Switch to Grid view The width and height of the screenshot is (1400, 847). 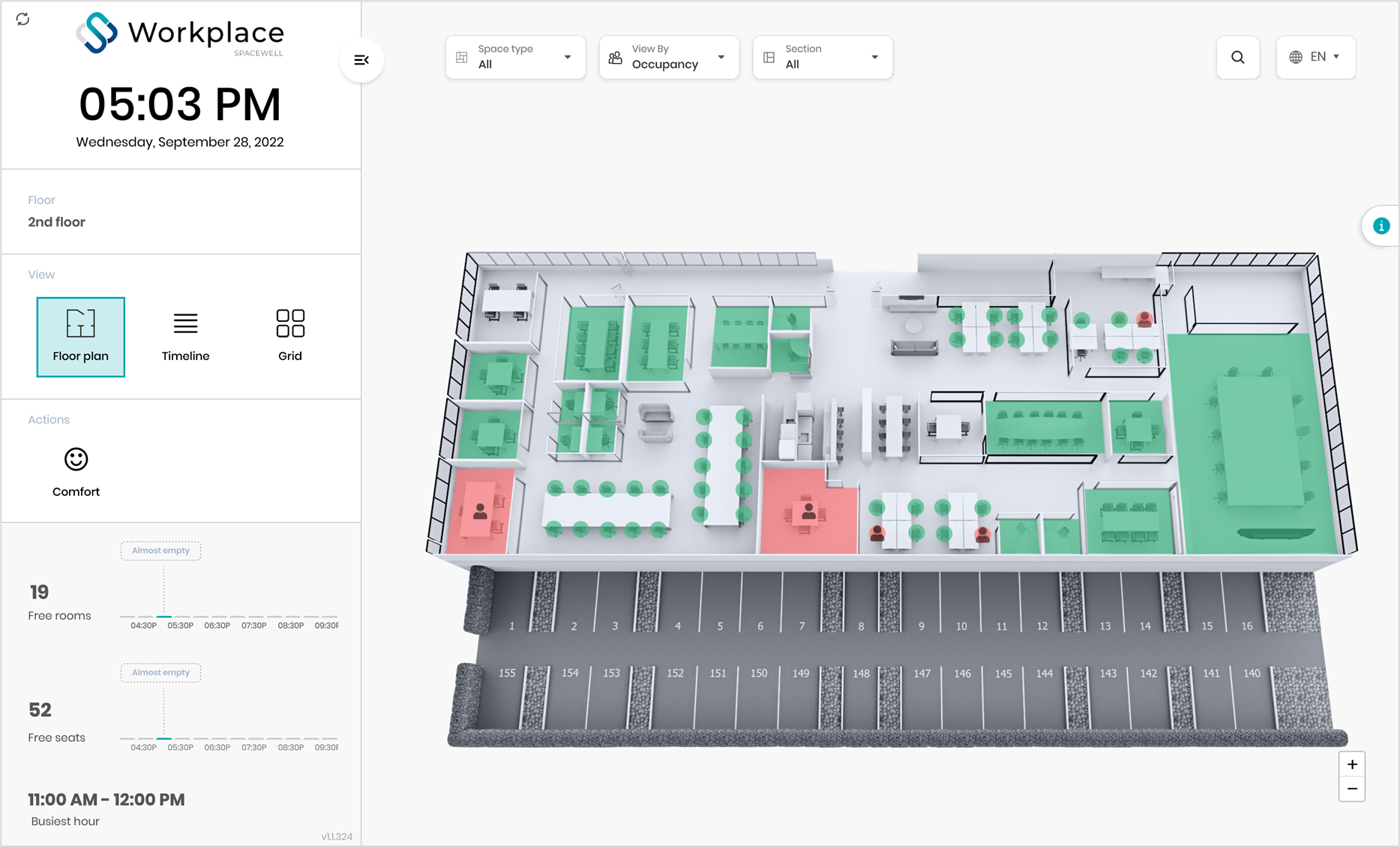pos(290,337)
